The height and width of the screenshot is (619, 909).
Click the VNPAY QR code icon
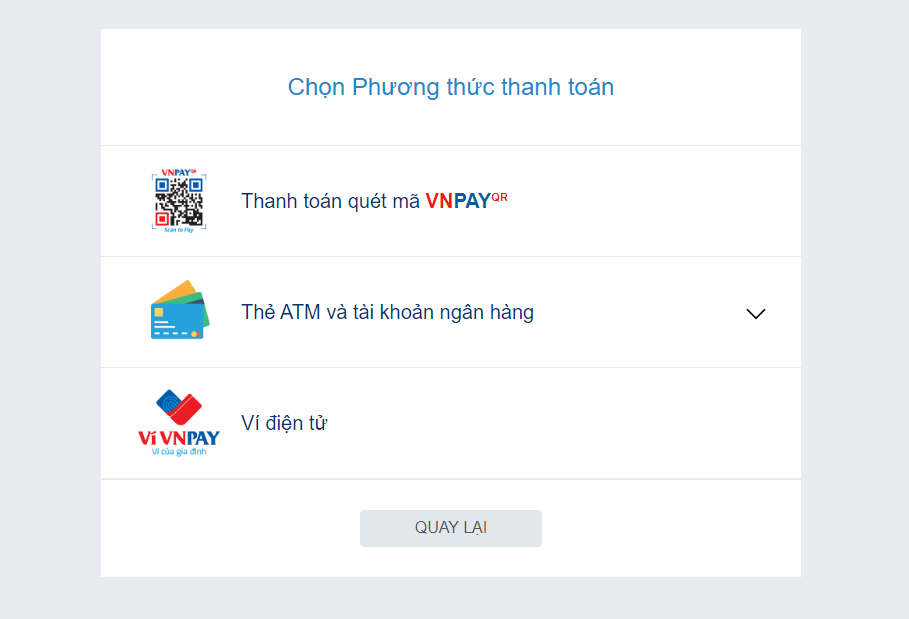pos(179,201)
